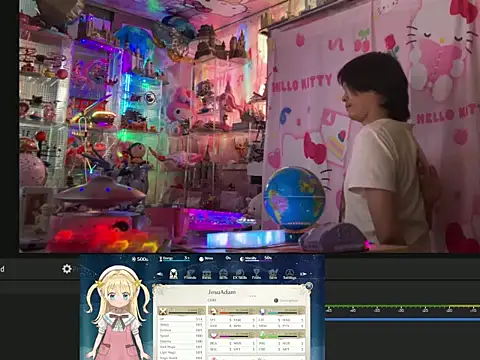Click the 500G gold counter
This screenshot has width=480, height=360.
[x=140, y=259]
